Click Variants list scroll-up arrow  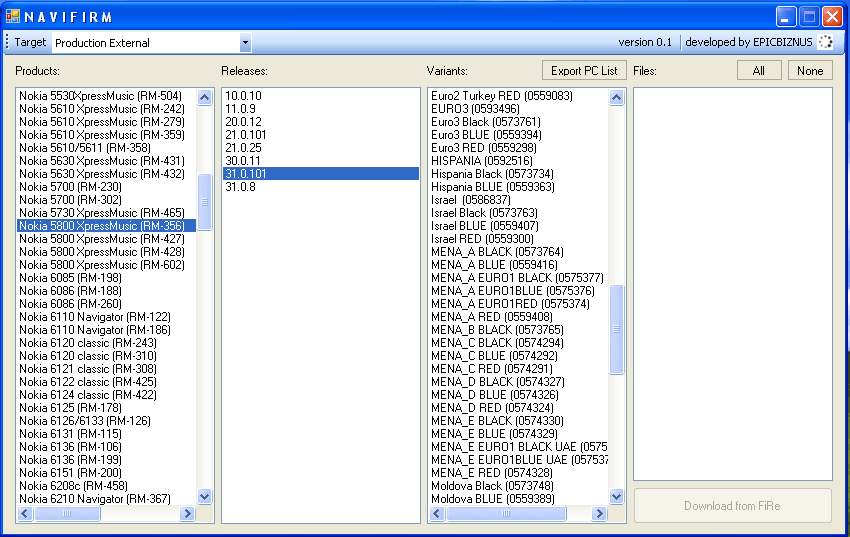(x=616, y=98)
